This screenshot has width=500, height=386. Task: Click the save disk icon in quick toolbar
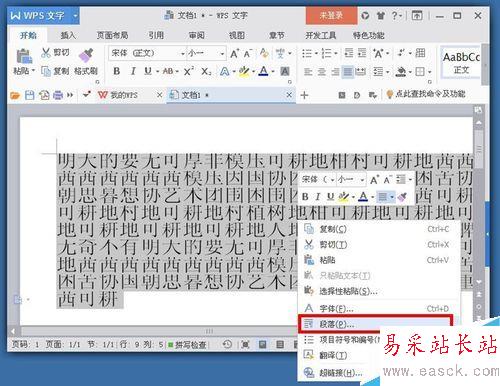[30, 95]
